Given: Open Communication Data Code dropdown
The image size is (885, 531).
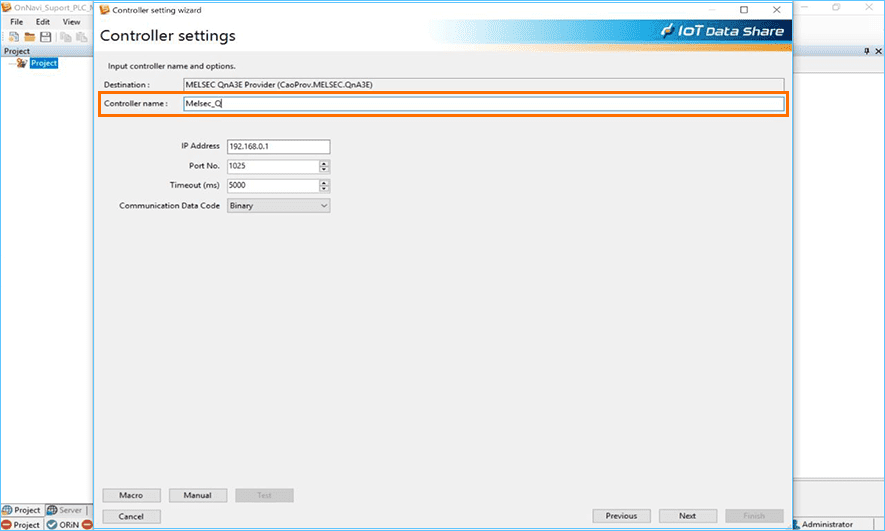Looking at the screenshot, I should pos(278,205).
